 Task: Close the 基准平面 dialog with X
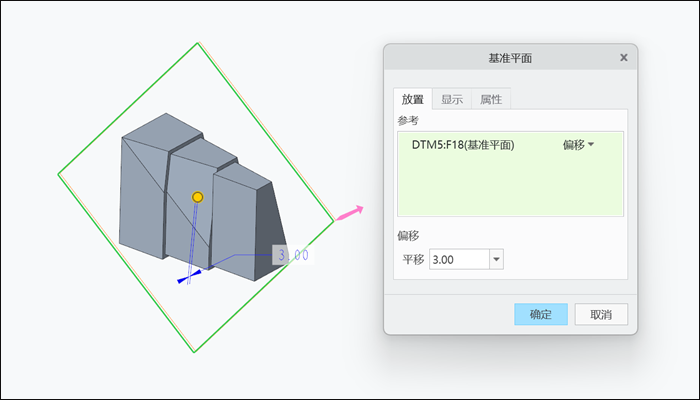624,58
